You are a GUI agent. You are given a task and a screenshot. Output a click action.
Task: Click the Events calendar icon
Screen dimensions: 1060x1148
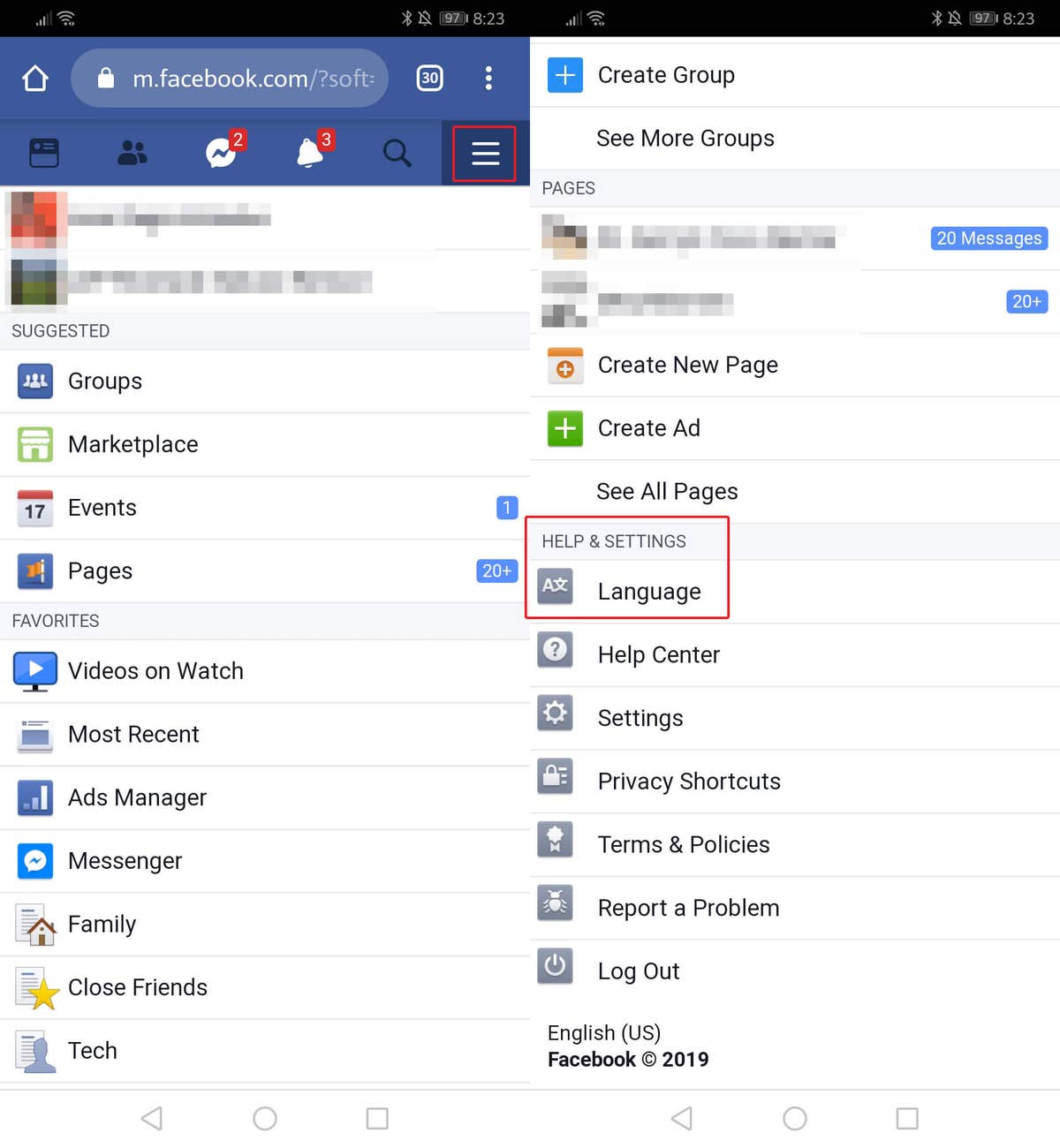[x=34, y=508]
